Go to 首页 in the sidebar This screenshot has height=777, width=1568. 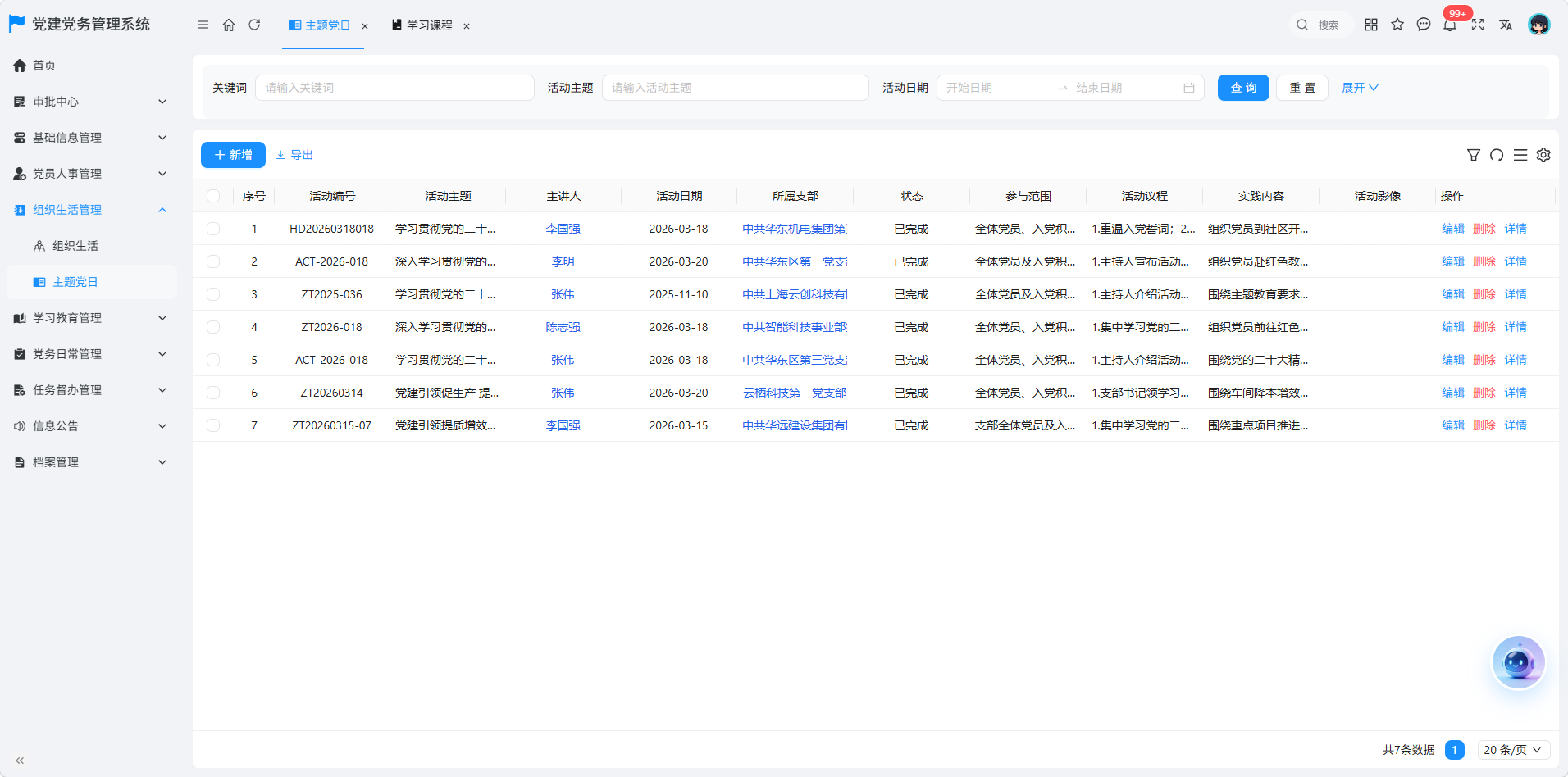[90, 66]
